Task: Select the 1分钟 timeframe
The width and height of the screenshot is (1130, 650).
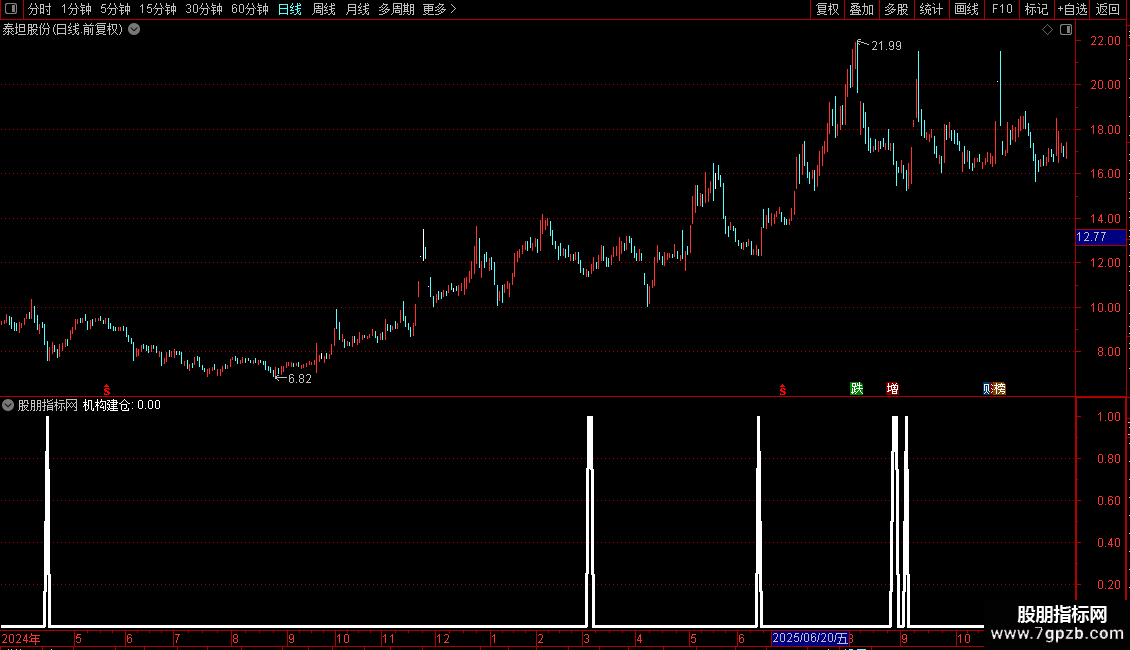Action: tap(76, 9)
